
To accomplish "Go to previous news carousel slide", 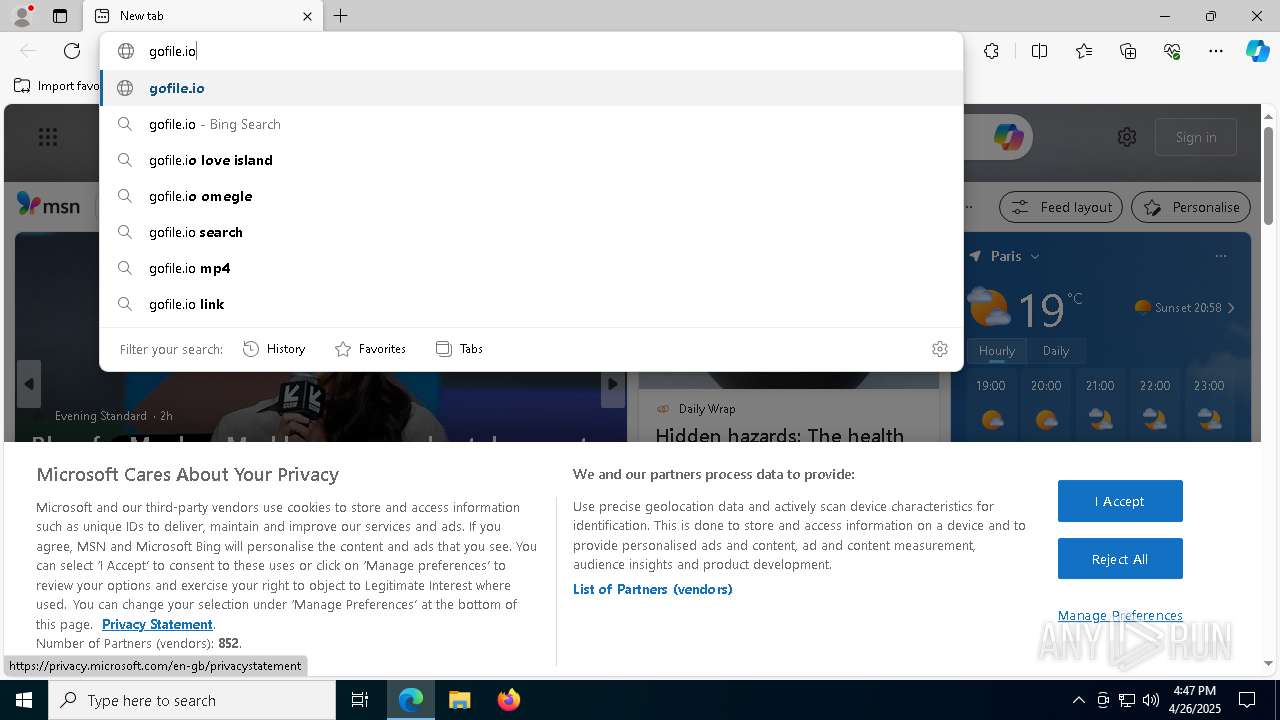I will click(29, 384).
